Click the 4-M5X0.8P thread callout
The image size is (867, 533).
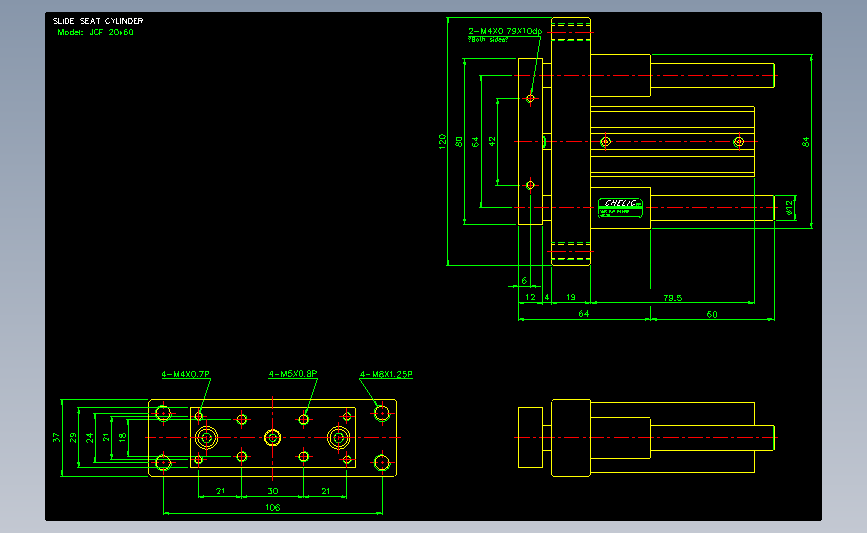tap(293, 374)
